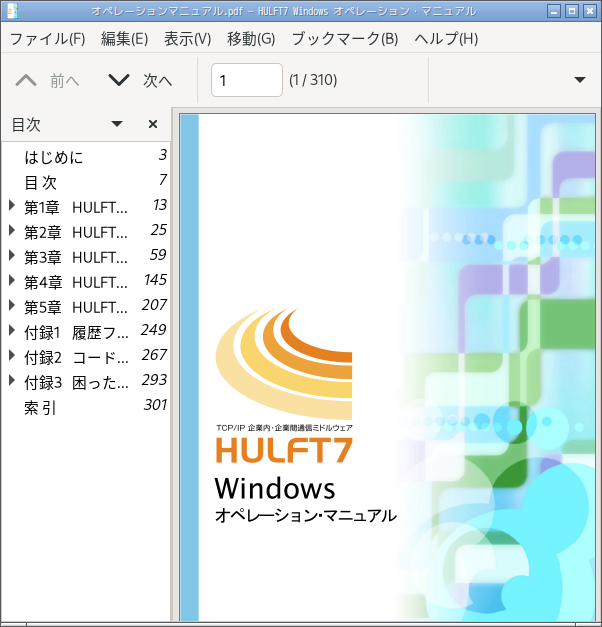Click the Windows title text on cover page
Screen dimensions: 602x627
tap(275, 488)
